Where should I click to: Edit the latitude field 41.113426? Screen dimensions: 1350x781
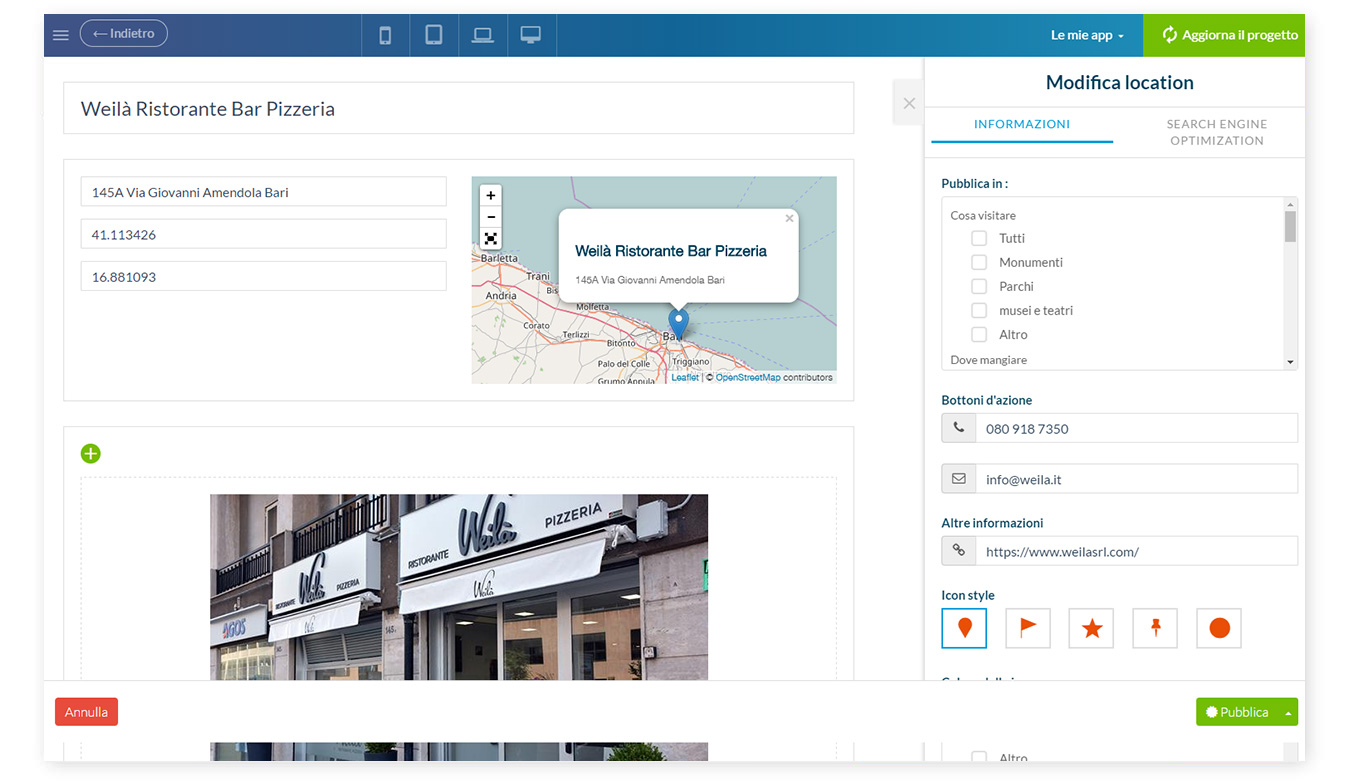[264, 234]
